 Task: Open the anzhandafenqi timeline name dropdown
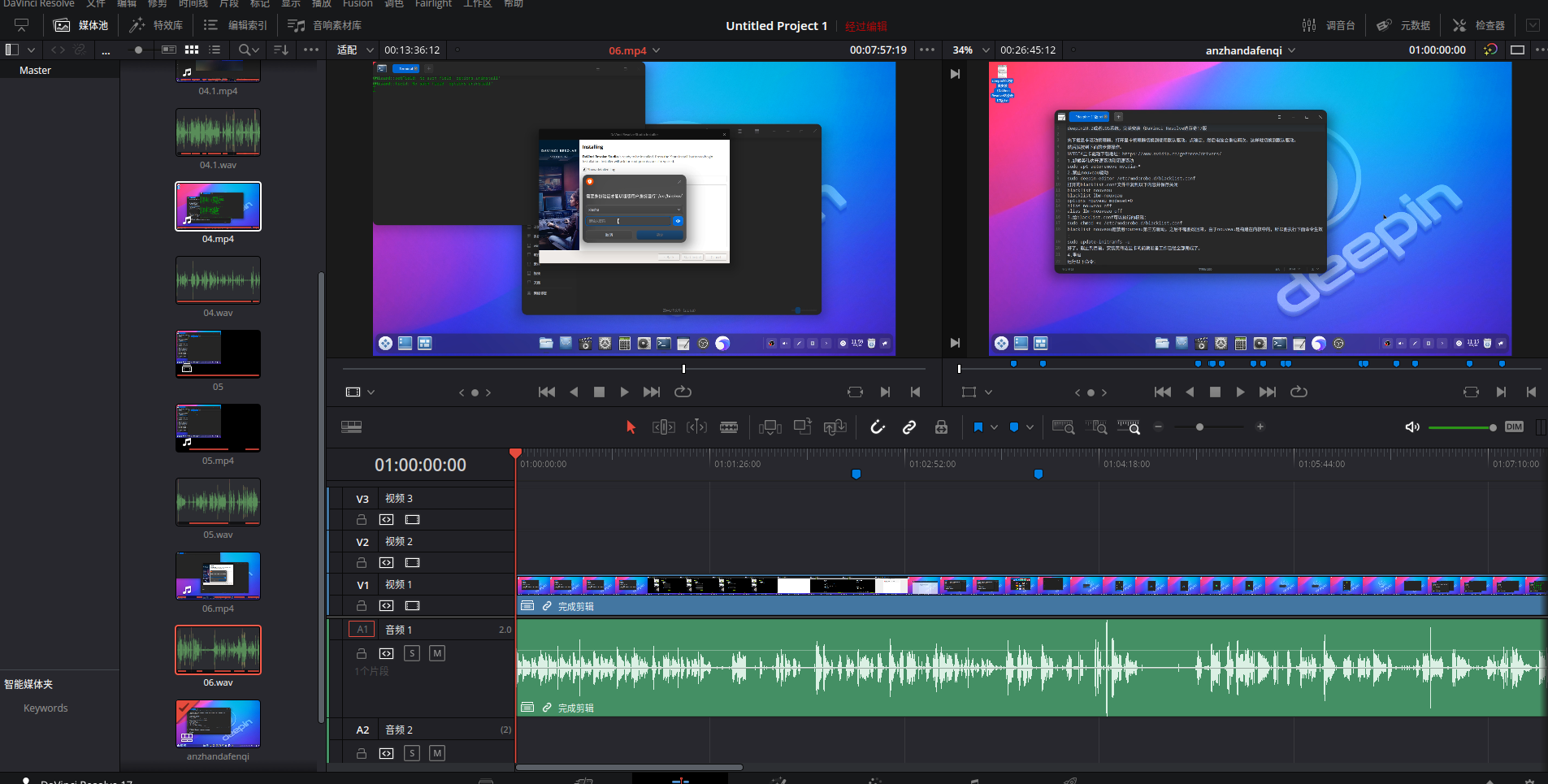pos(1291,50)
